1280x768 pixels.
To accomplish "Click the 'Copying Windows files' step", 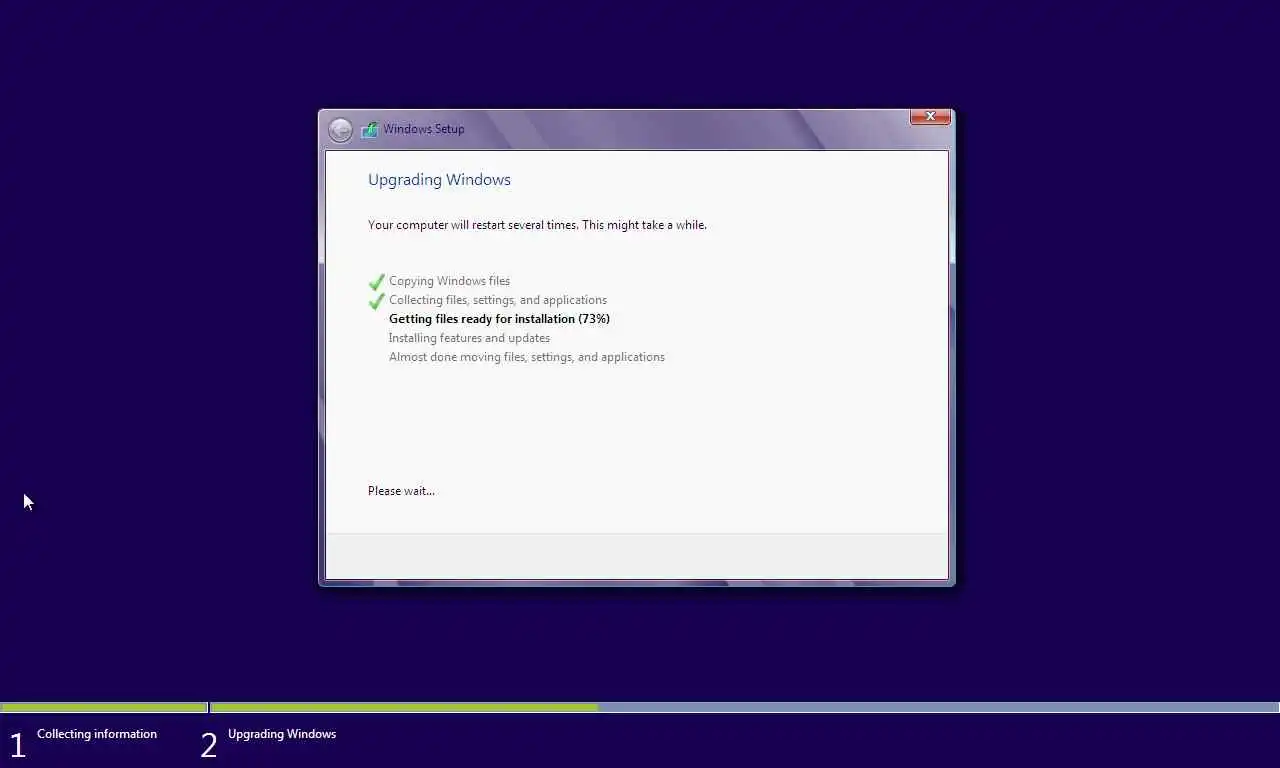I will 449,281.
